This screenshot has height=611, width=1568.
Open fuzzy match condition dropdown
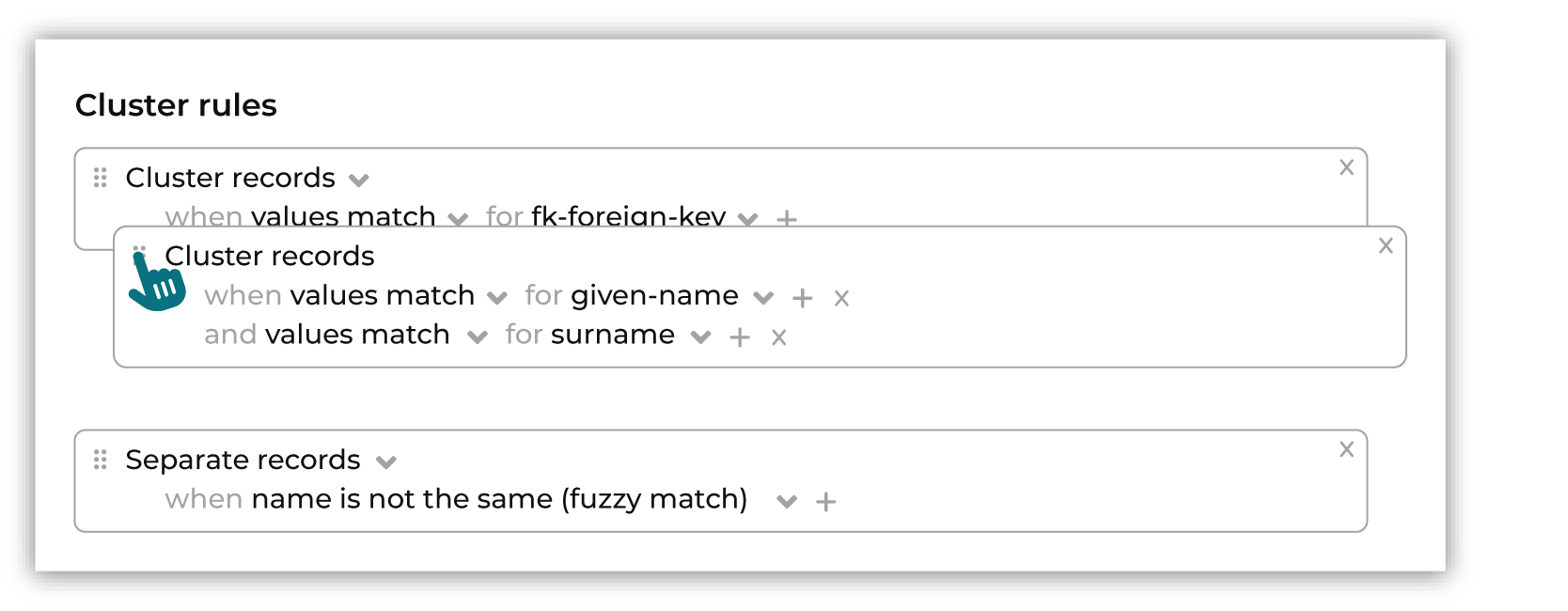tap(787, 501)
